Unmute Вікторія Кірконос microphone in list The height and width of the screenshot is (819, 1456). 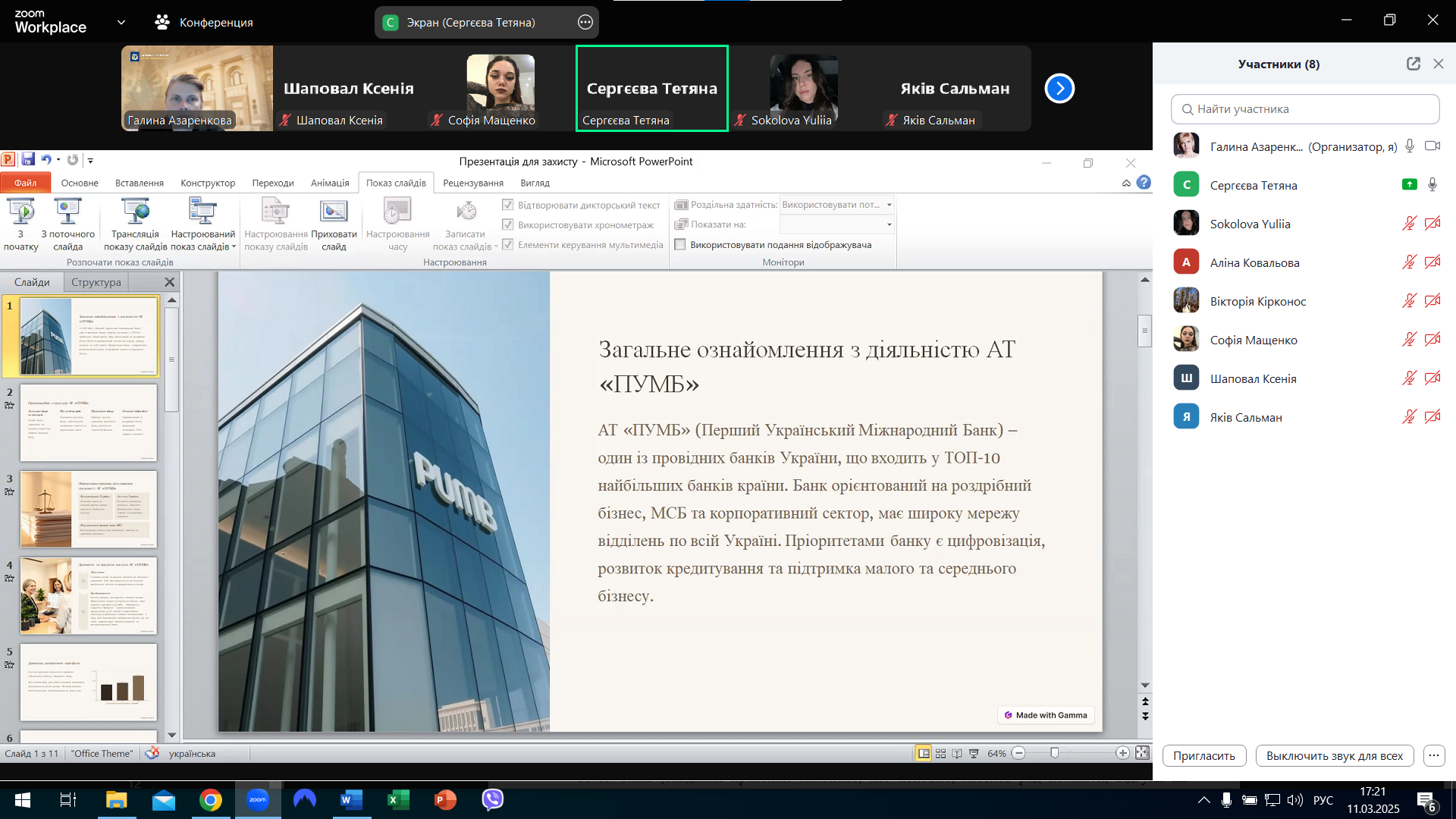1409,300
